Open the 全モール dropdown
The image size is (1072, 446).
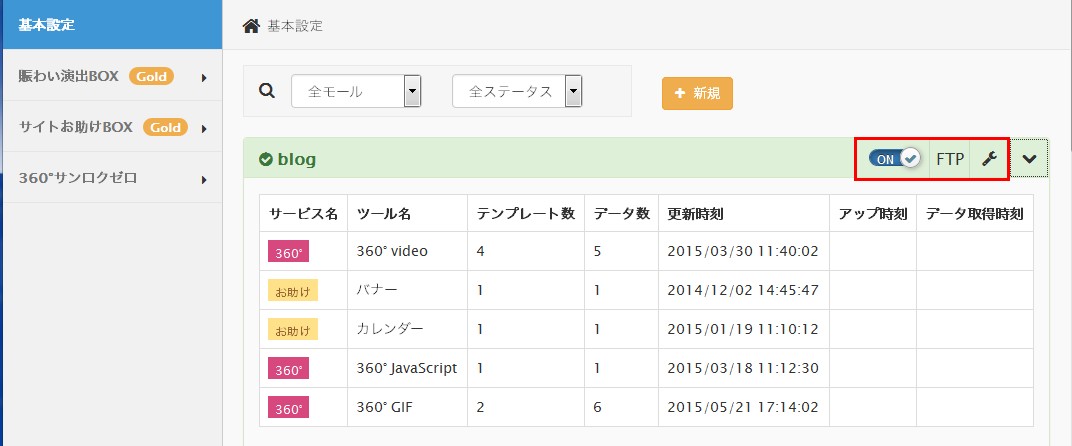tap(356, 91)
